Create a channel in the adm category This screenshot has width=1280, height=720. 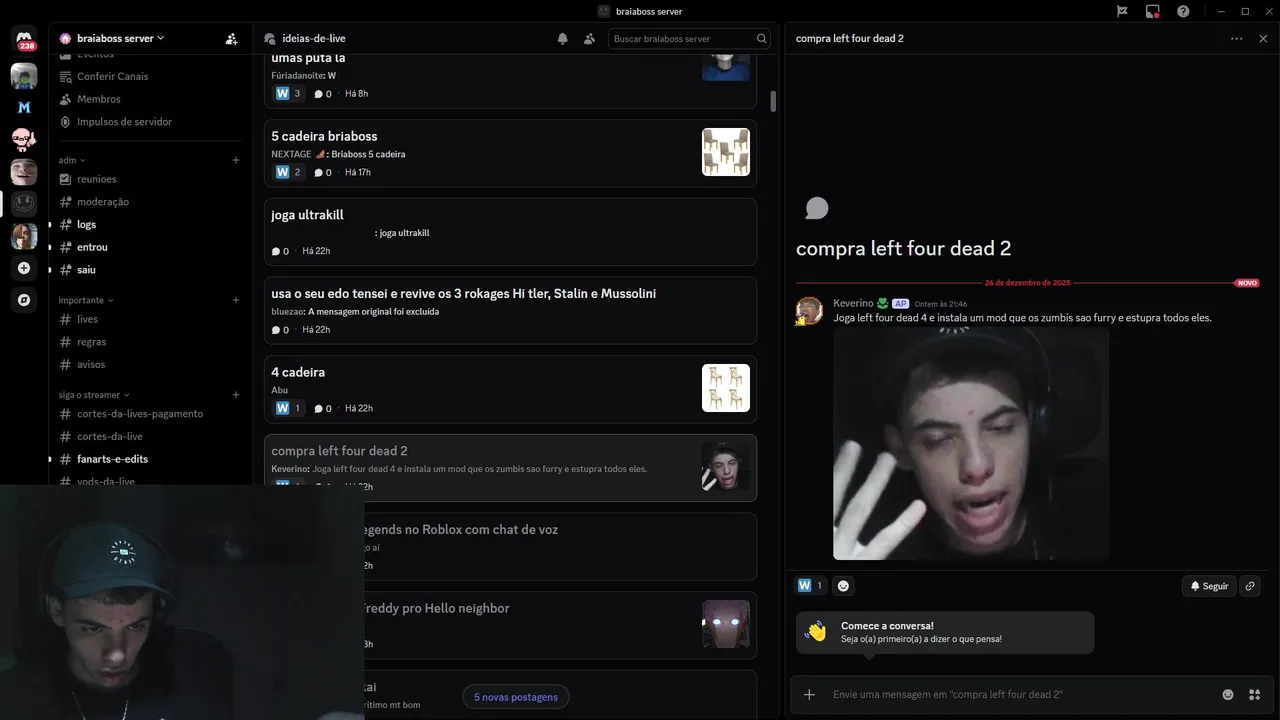click(236, 160)
